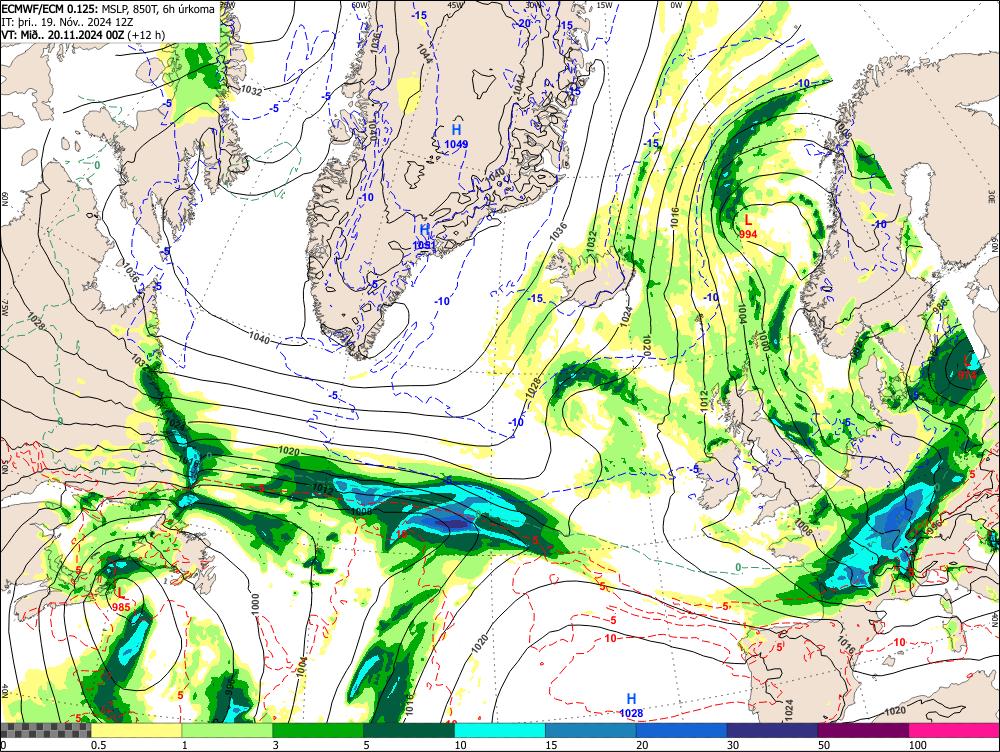Click the valid time 'VT: Mið.. 20.11.2024 00Z (+12 h)'
The image size is (1000, 752).
click(x=83, y=34)
